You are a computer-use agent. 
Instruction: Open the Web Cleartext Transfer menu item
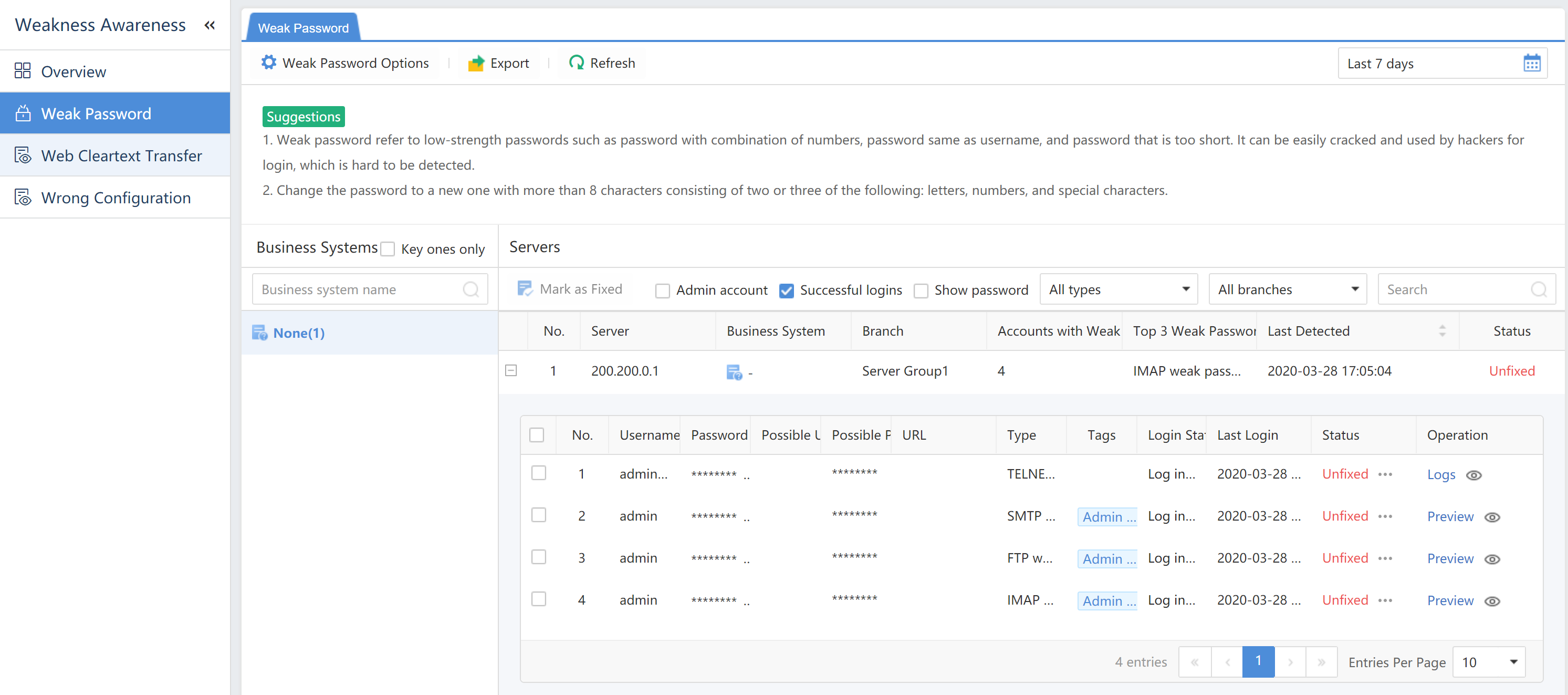121,156
